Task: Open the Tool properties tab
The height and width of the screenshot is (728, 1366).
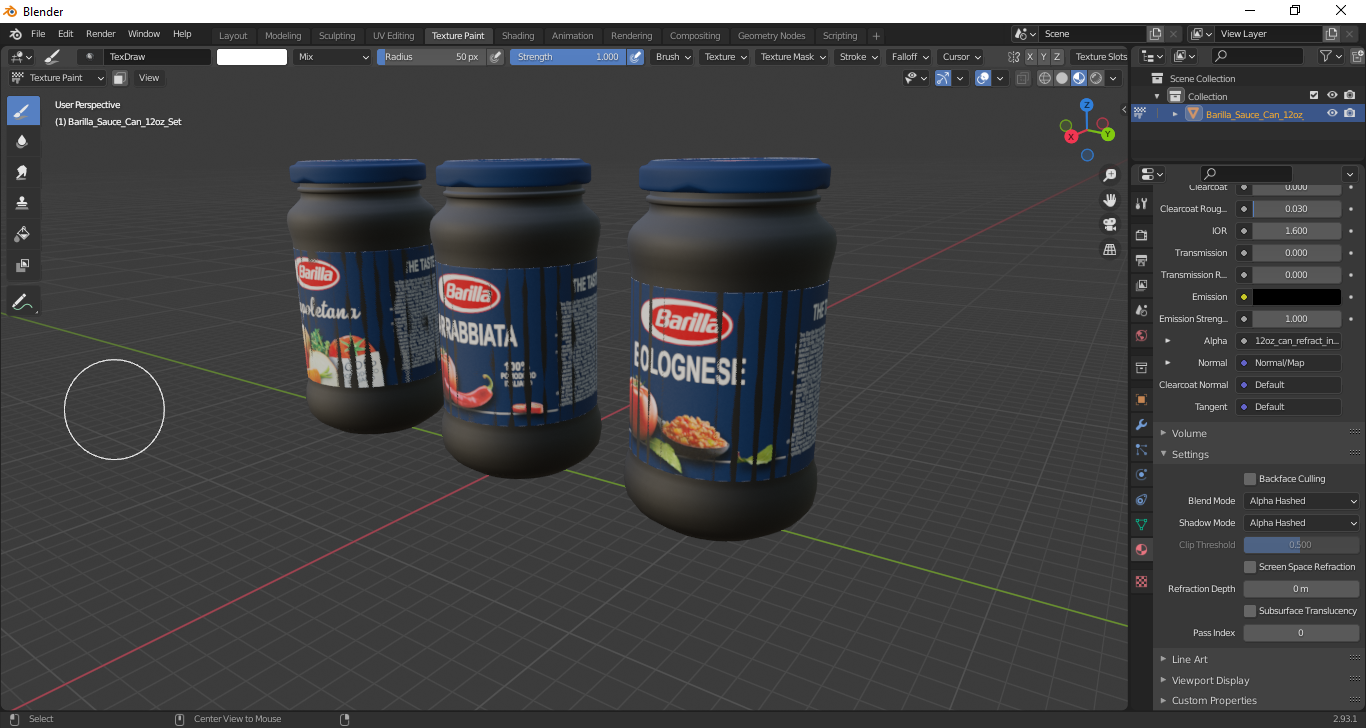Action: pos(1141,203)
